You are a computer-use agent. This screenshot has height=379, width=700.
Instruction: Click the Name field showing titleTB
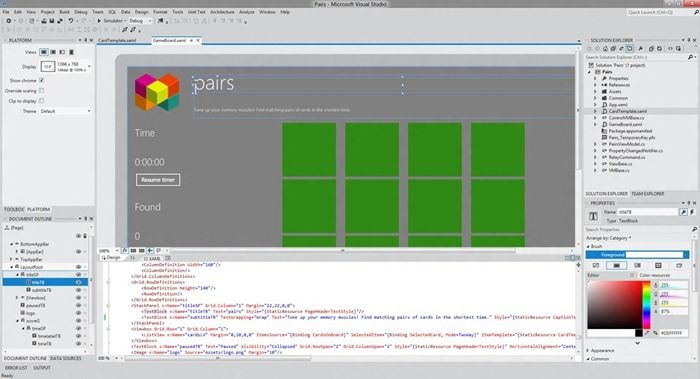click(648, 212)
